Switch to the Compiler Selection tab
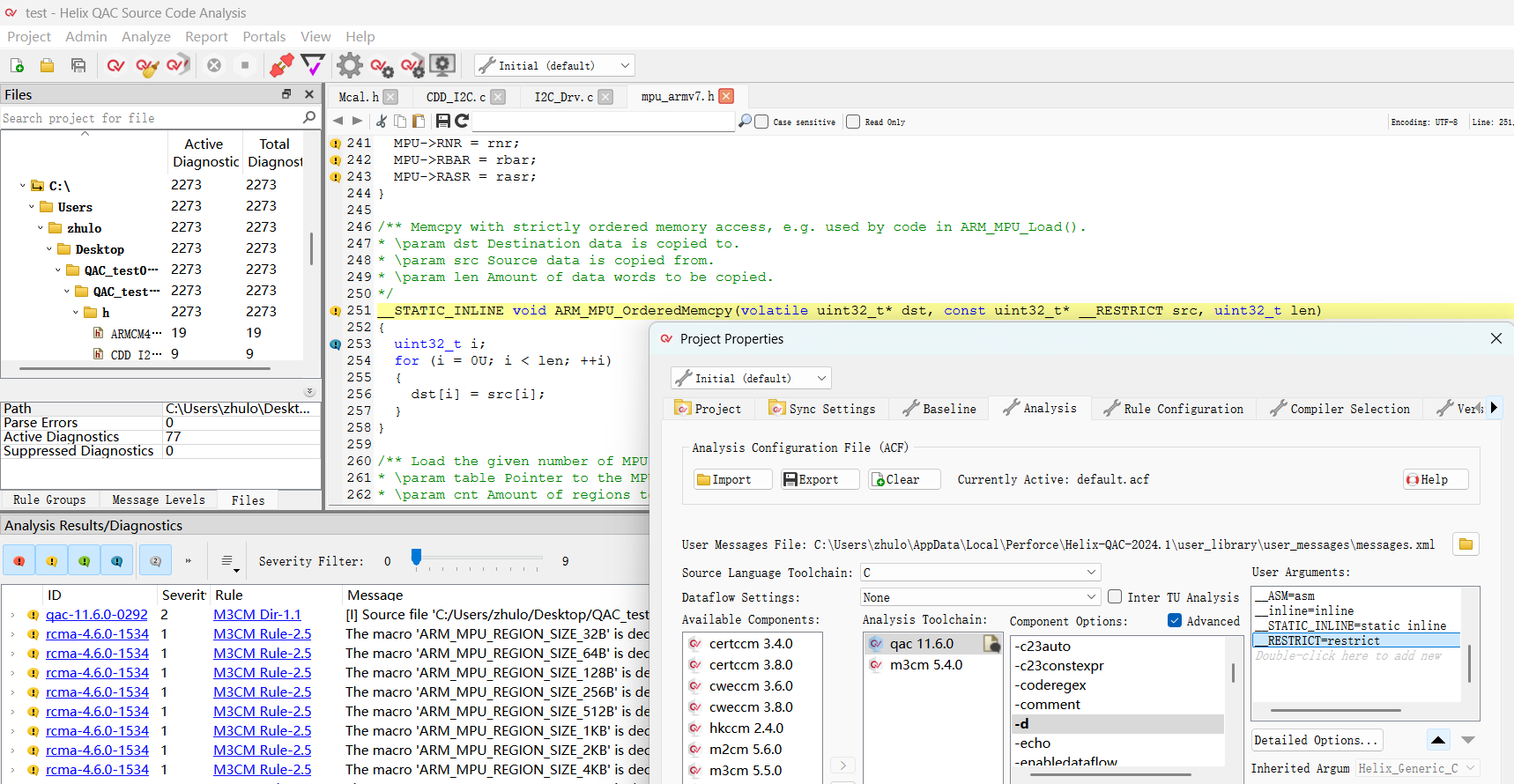1514x784 pixels. click(x=1340, y=409)
